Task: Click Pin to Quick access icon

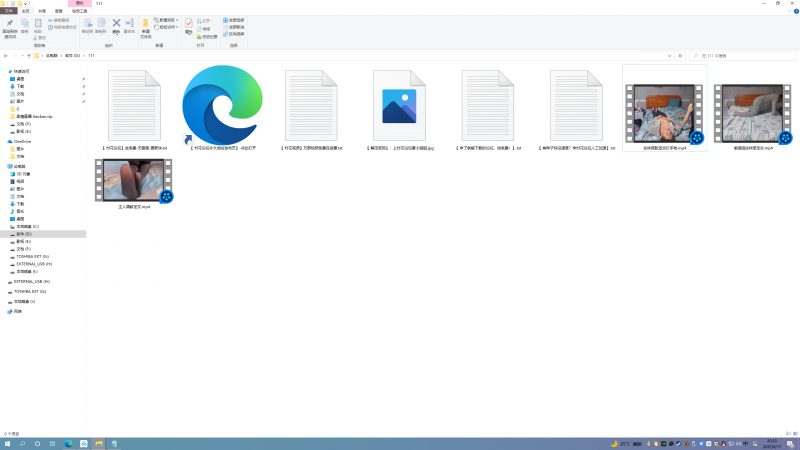Action: (x=10, y=25)
